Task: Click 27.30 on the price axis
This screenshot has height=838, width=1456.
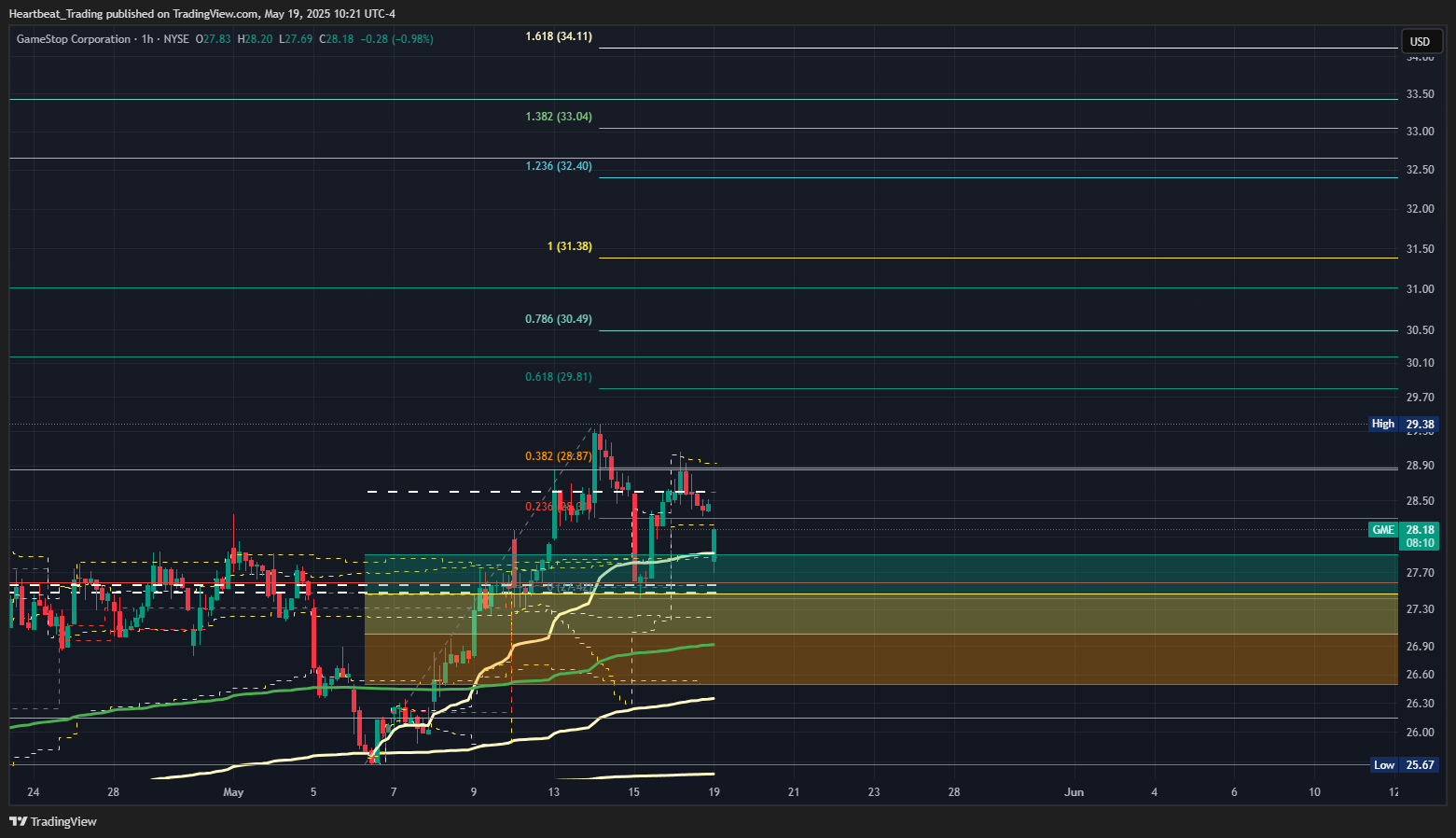Action: [1421, 609]
